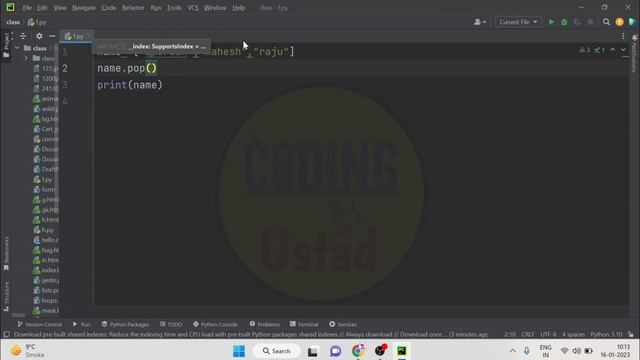The height and width of the screenshot is (360, 640).
Task: Select the loops file in tree
Action: 46,300
